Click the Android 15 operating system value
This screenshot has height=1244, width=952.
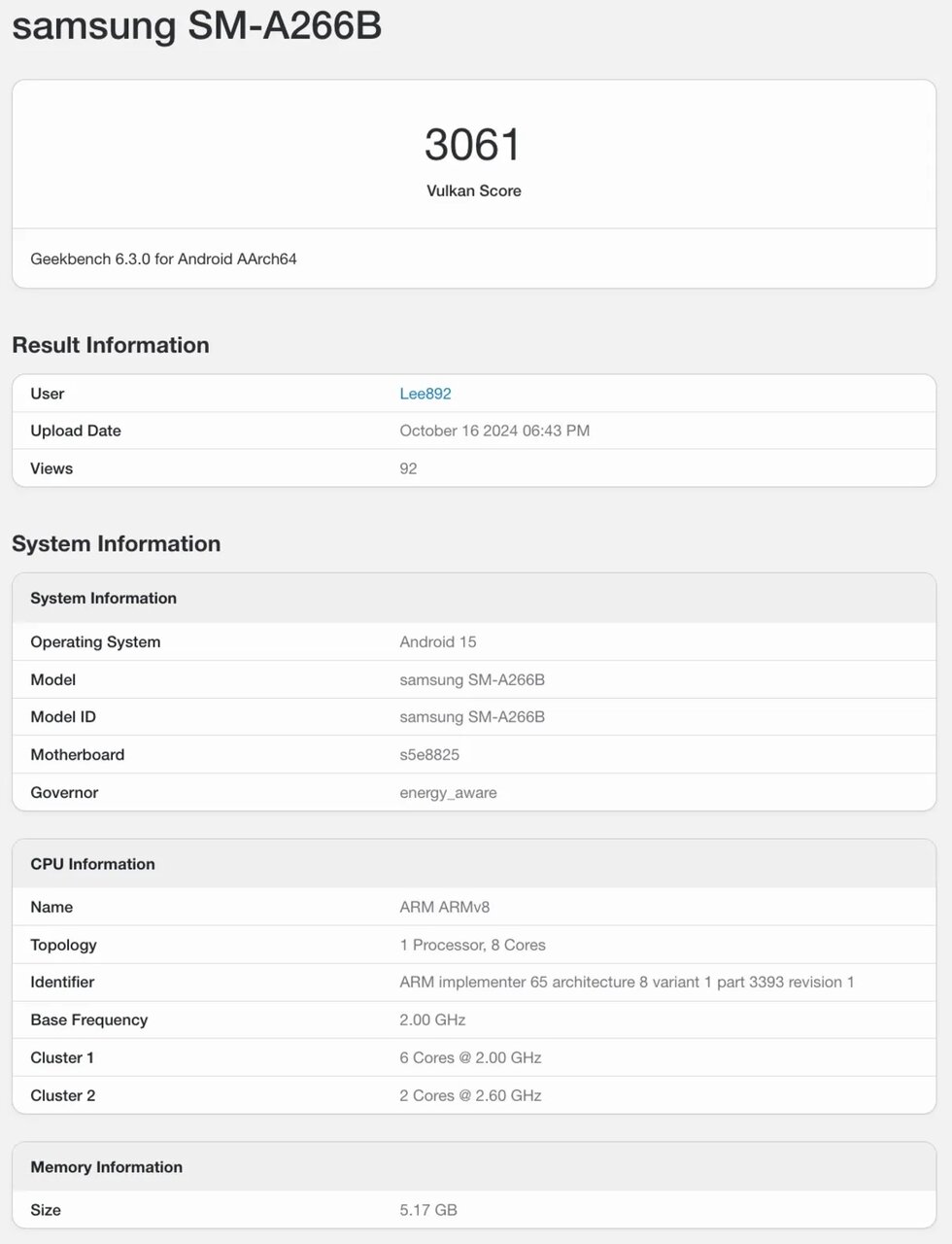437,641
